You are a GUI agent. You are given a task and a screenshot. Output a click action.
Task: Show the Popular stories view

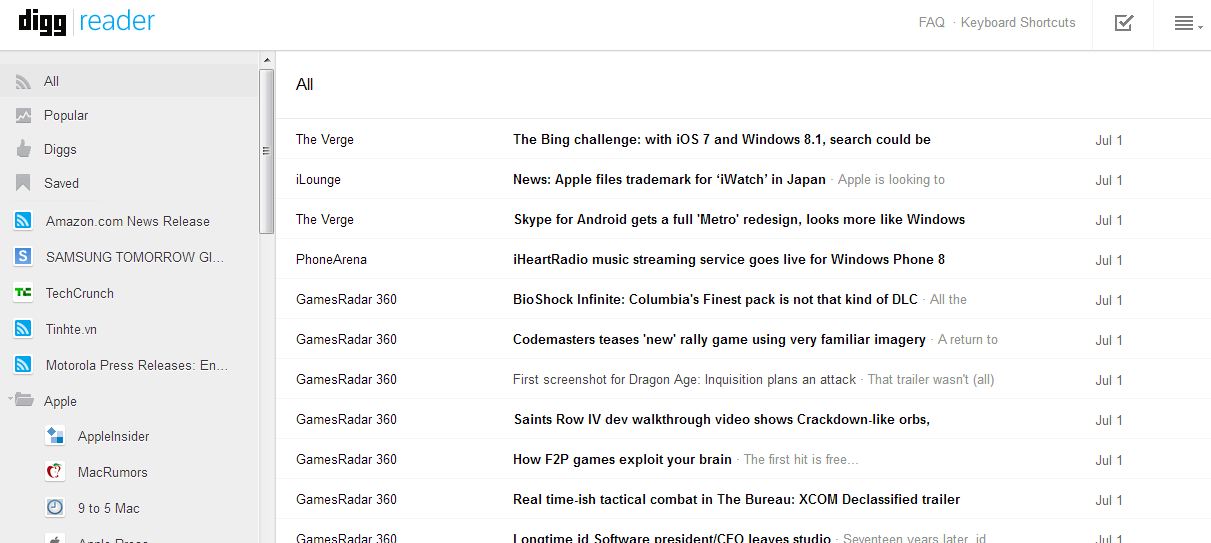coord(66,115)
